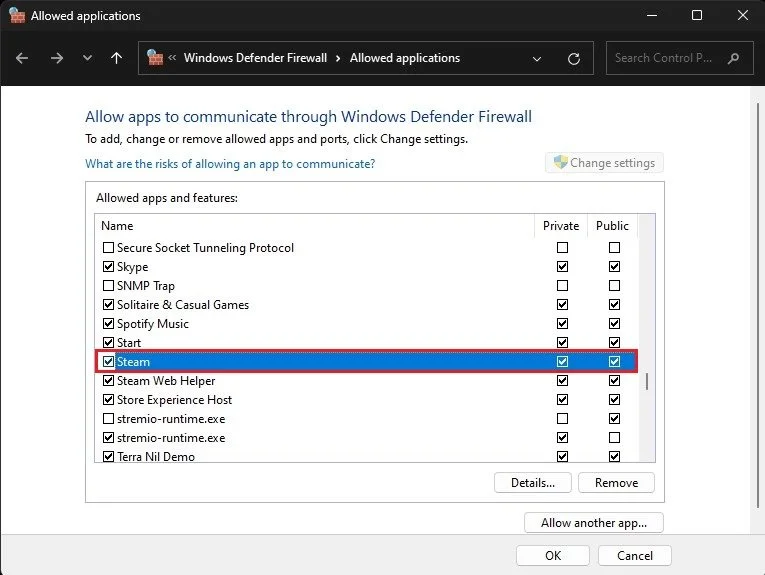This screenshot has width=765, height=575.
Task: Uncheck Solitaire & Casual Games checkbox
Action: click(108, 305)
